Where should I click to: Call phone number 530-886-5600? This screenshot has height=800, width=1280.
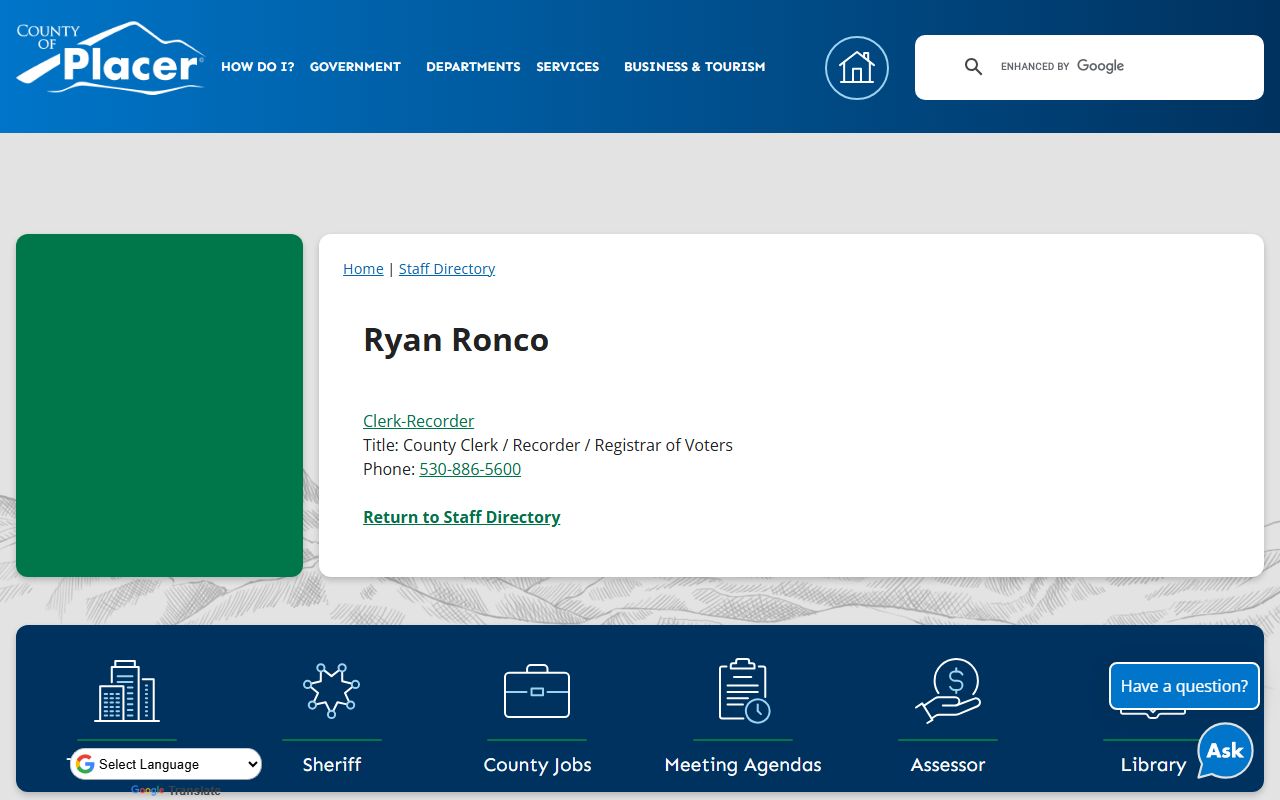470,469
